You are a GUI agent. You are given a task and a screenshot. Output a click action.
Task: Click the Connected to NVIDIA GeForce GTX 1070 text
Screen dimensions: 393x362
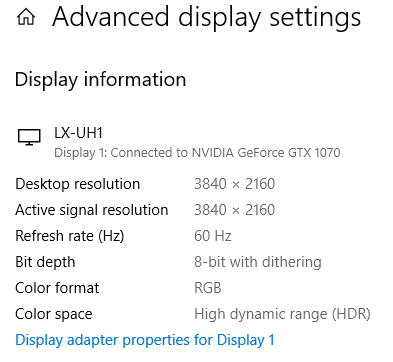(225, 153)
